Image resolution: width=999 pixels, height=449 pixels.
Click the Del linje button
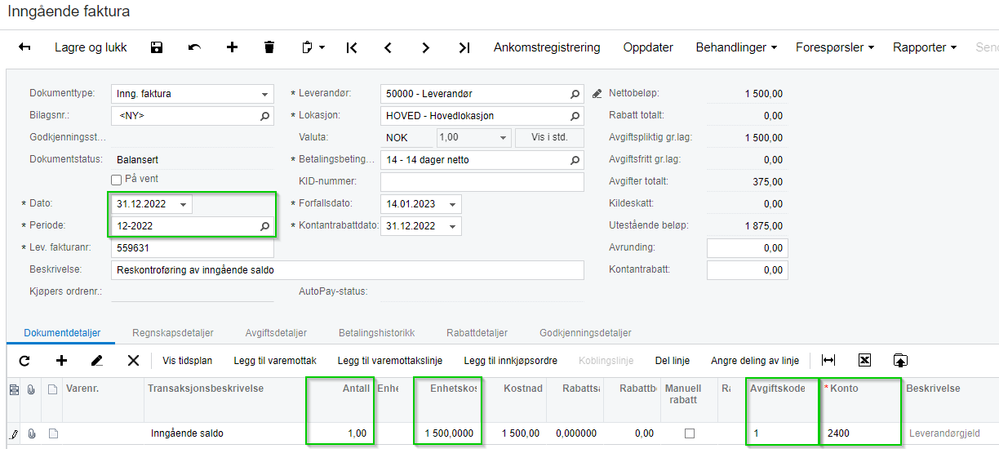coord(672,361)
